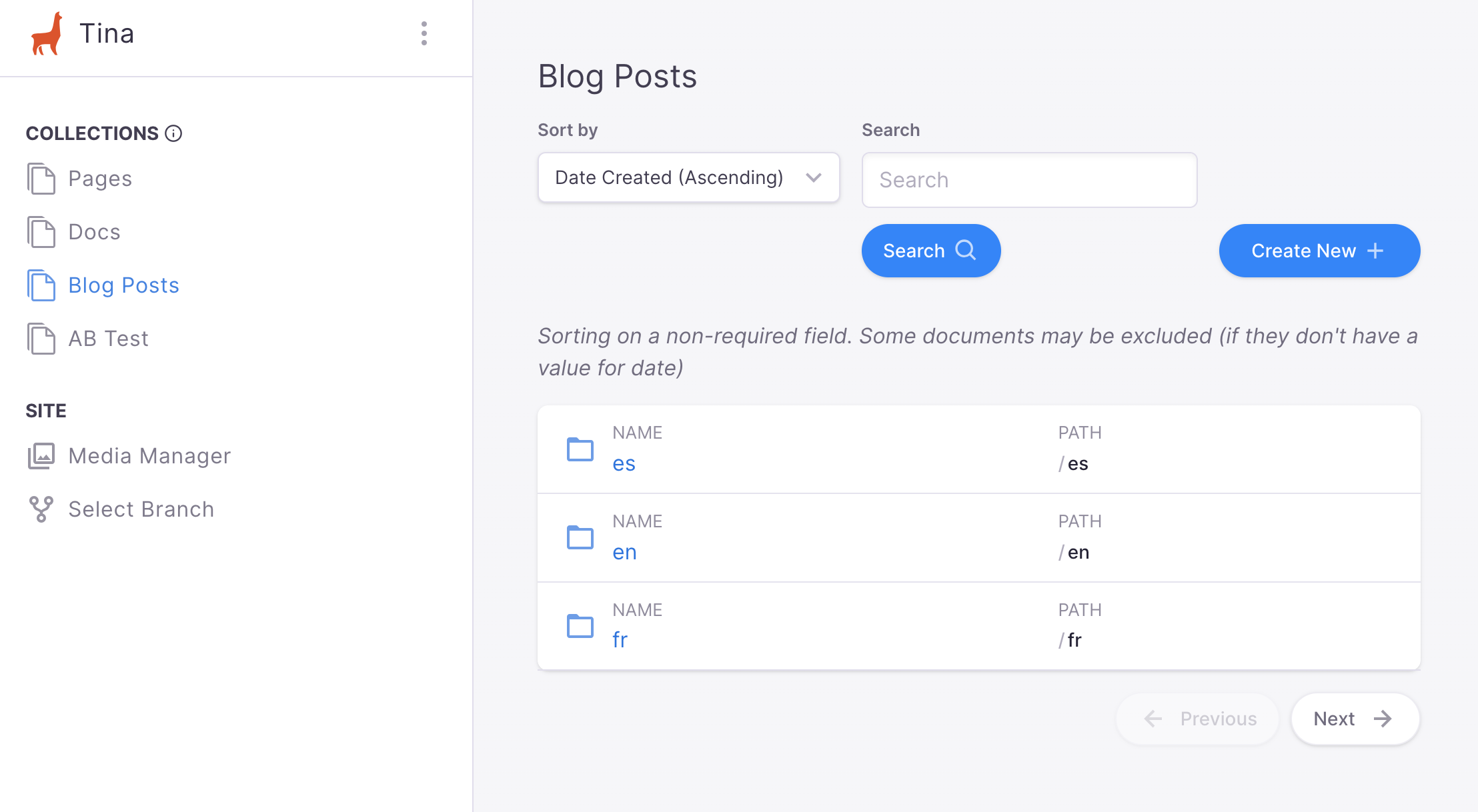Click the Previous page button
The image size is (1478, 812).
(x=1198, y=719)
